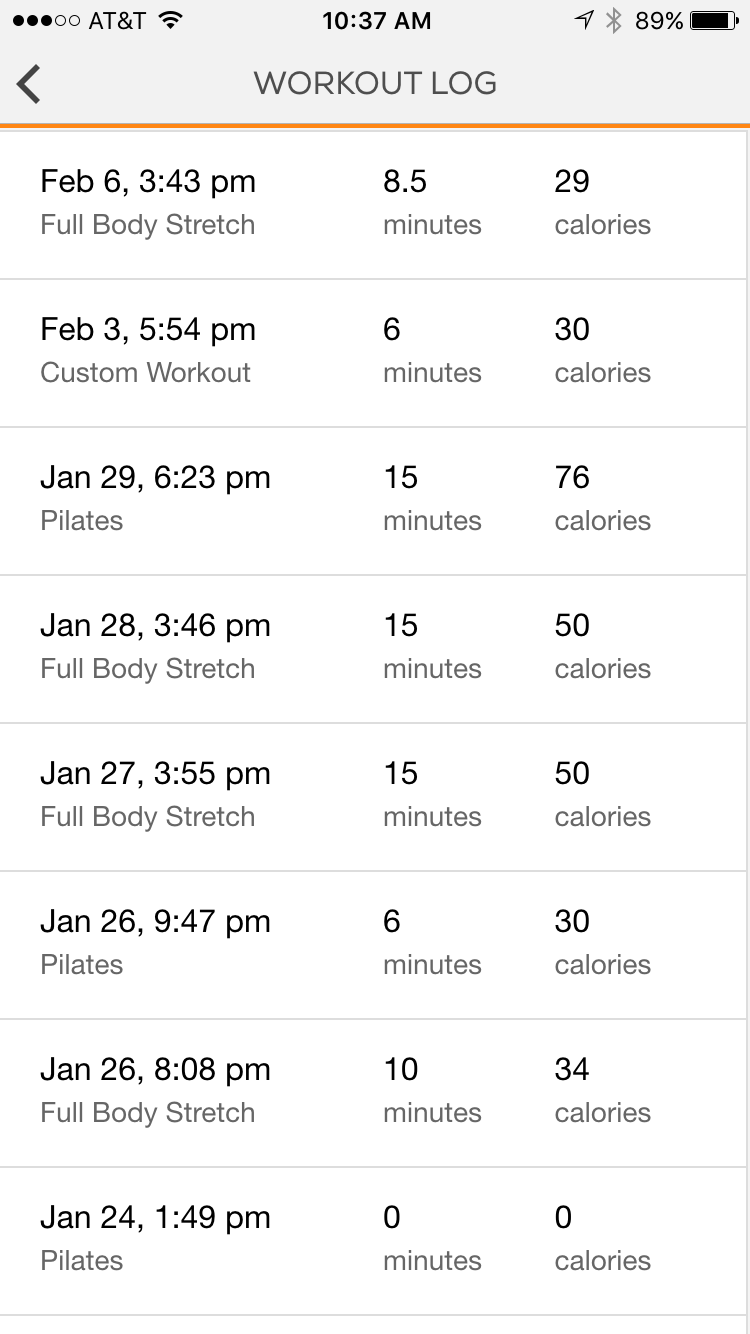Open the Feb 6, 3:43 pm workout

coord(373,205)
